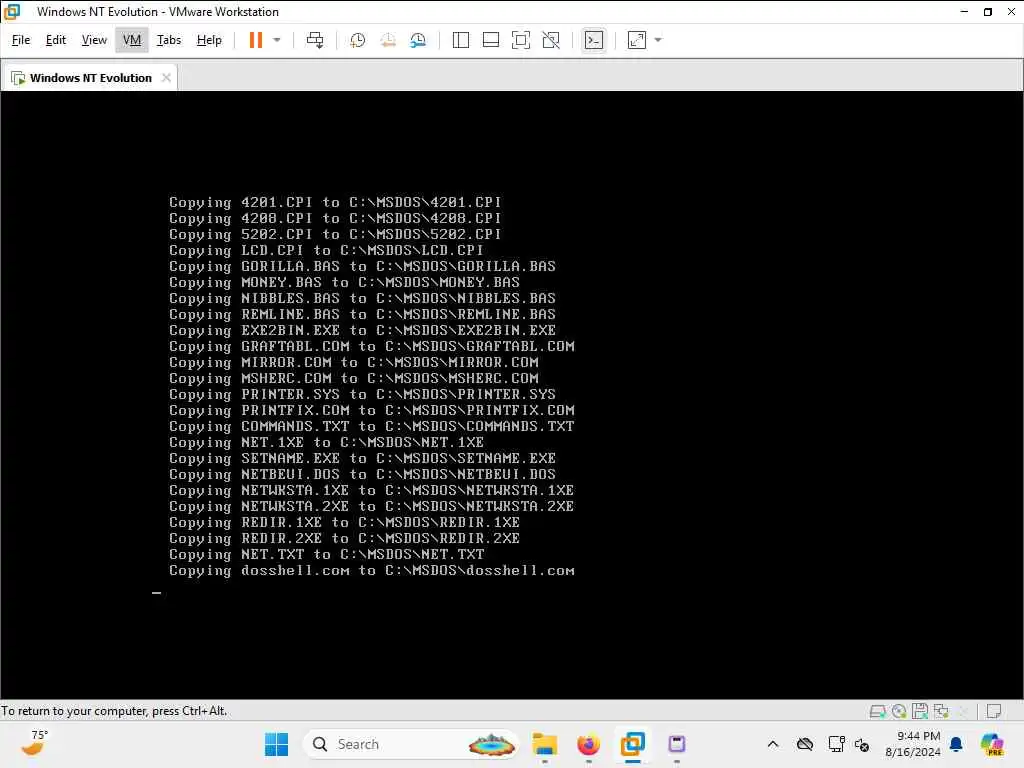Screen dimensions: 1024x768
Task: Show the console view button
Action: (x=594, y=40)
